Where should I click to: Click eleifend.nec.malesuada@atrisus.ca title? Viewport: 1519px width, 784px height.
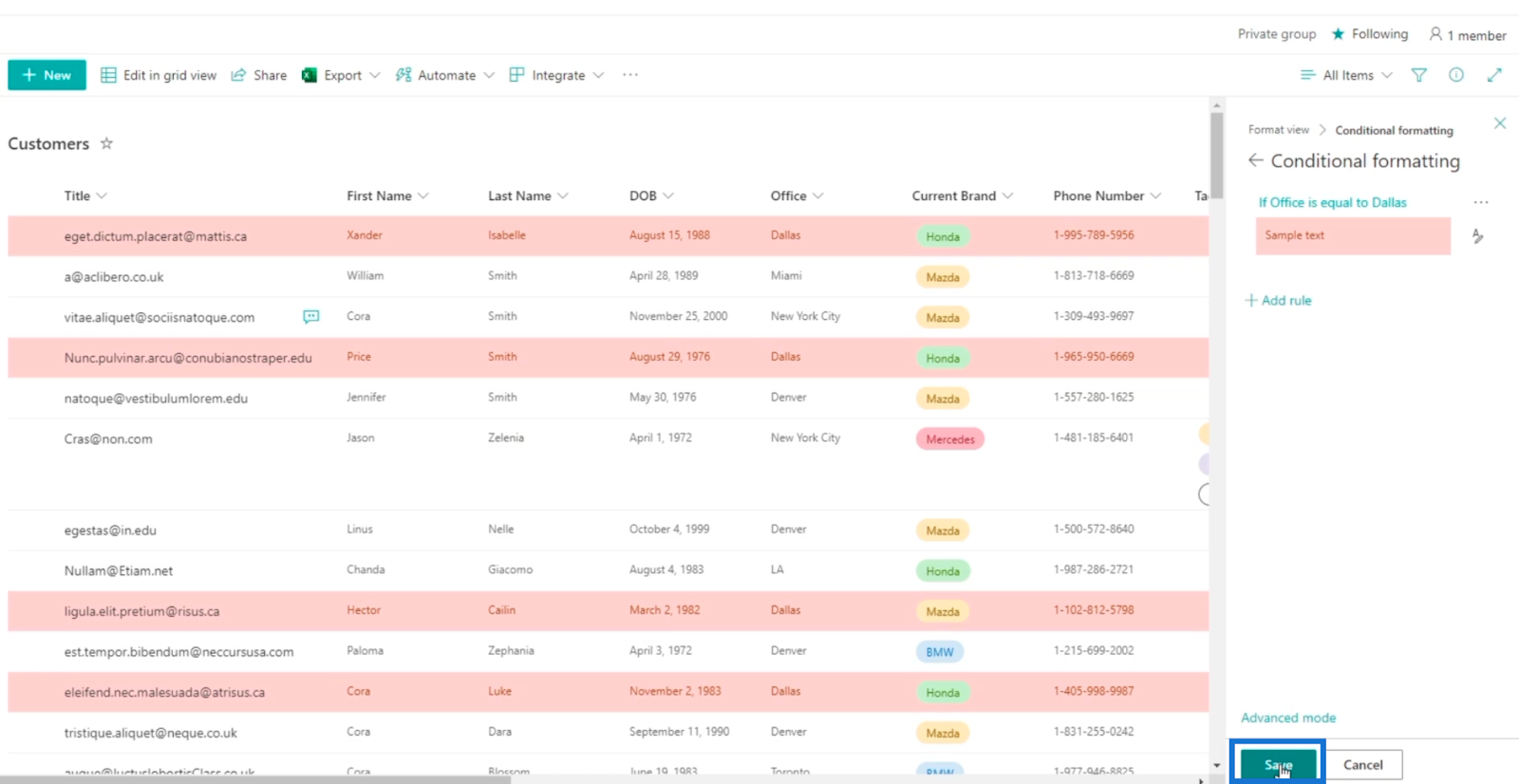(164, 692)
